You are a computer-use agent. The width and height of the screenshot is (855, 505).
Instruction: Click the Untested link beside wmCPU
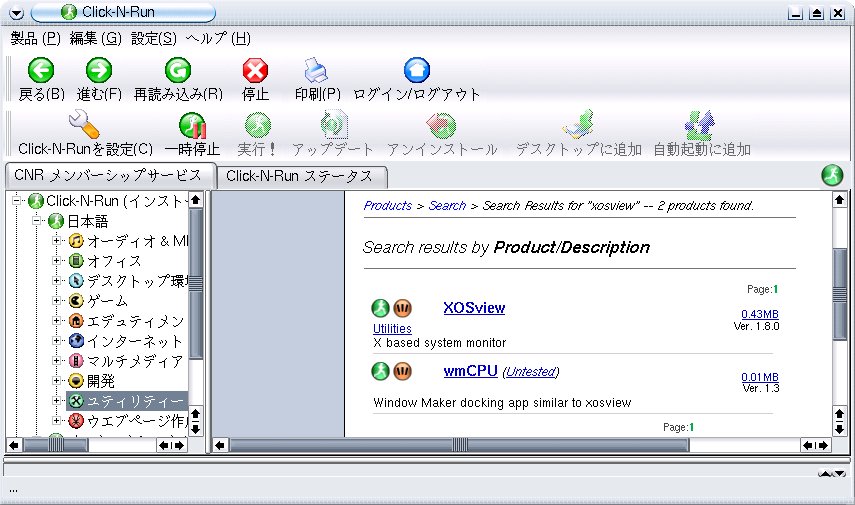531,372
